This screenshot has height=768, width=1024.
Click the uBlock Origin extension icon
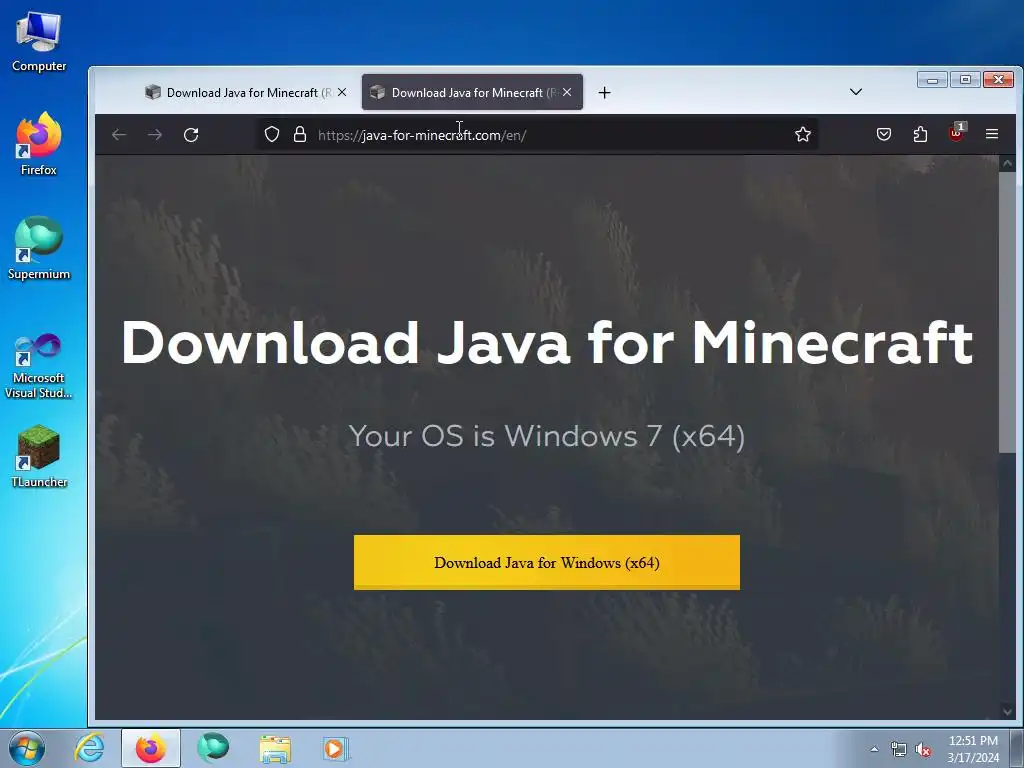[956, 133]
